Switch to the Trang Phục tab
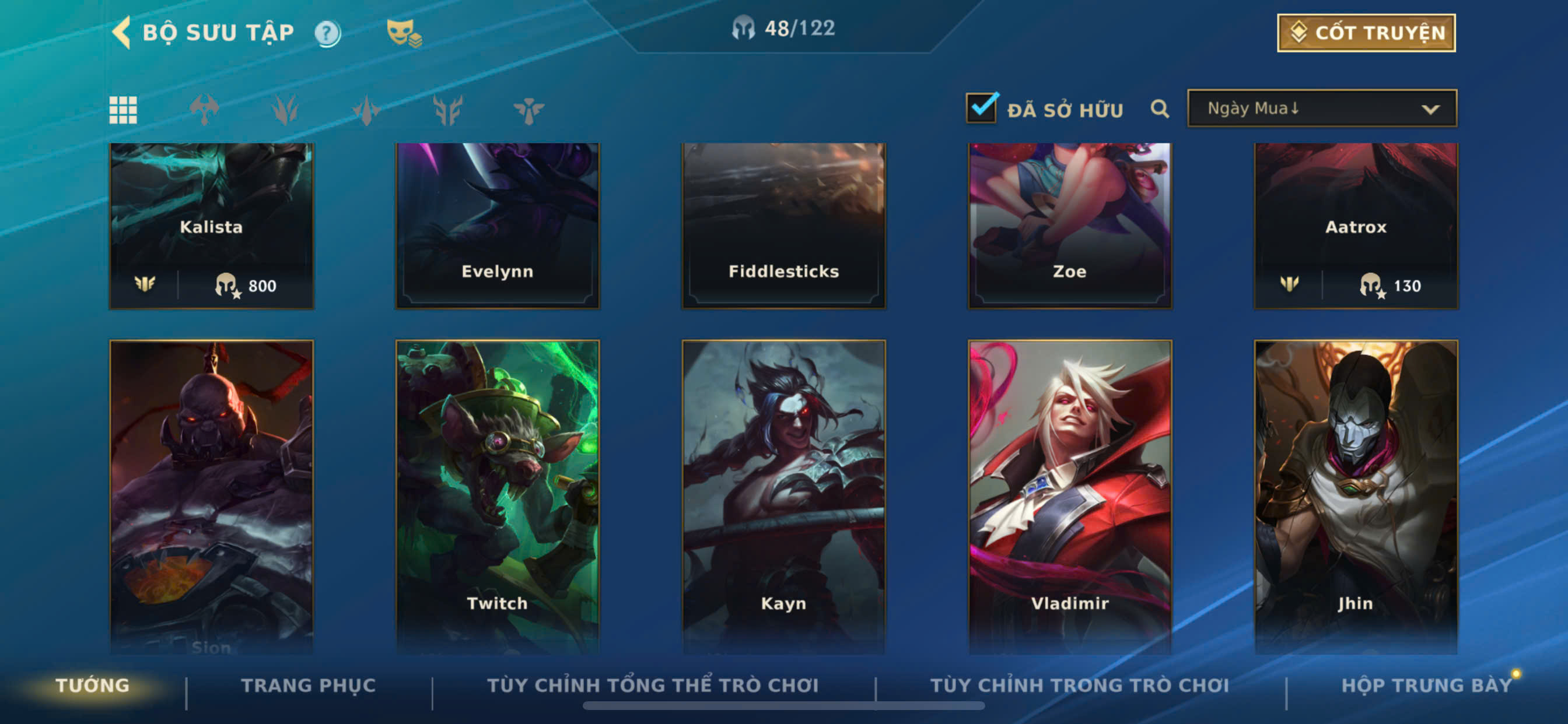This screenshot has height=724, width=1568. 309,685
